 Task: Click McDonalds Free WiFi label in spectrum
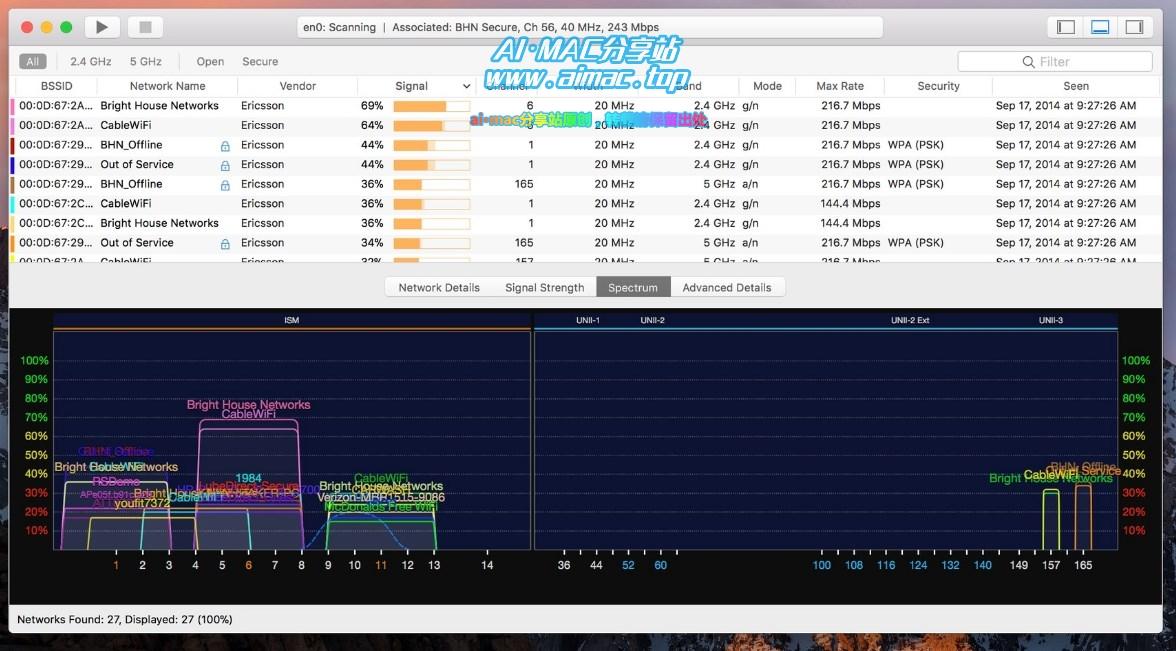(x=380, y=507)
